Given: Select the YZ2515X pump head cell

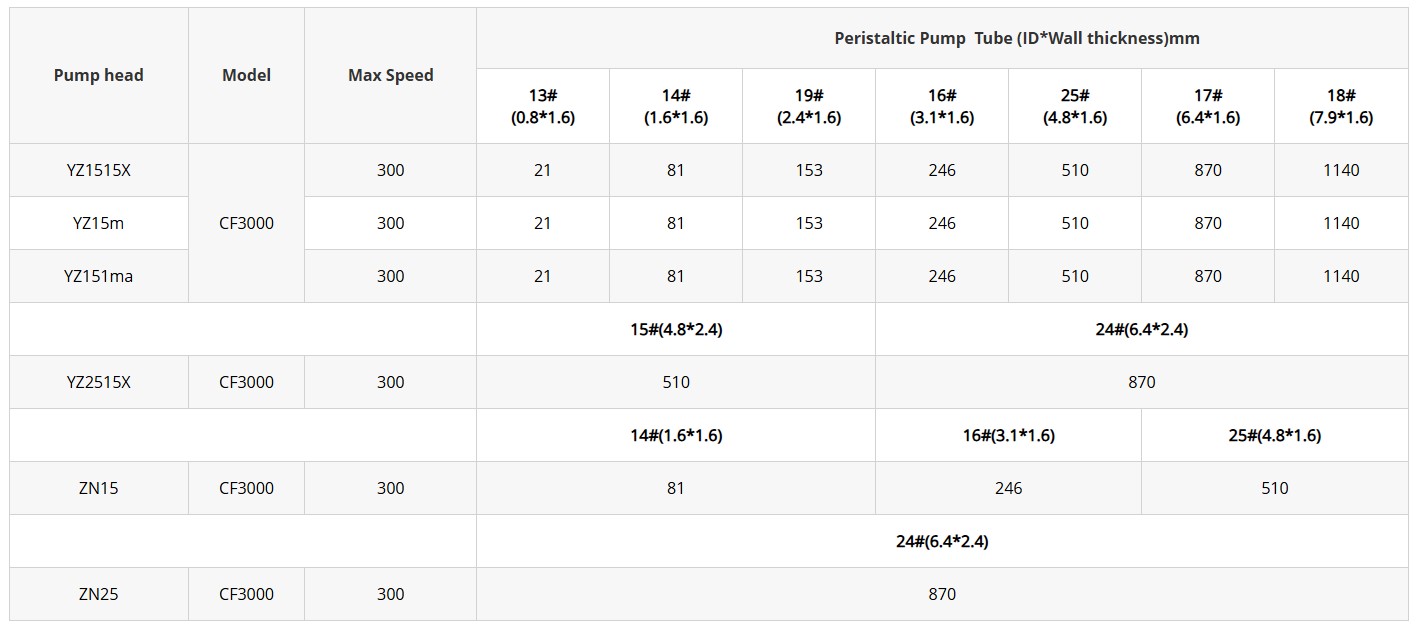Looking at the screenshot, I should [98, 382].
